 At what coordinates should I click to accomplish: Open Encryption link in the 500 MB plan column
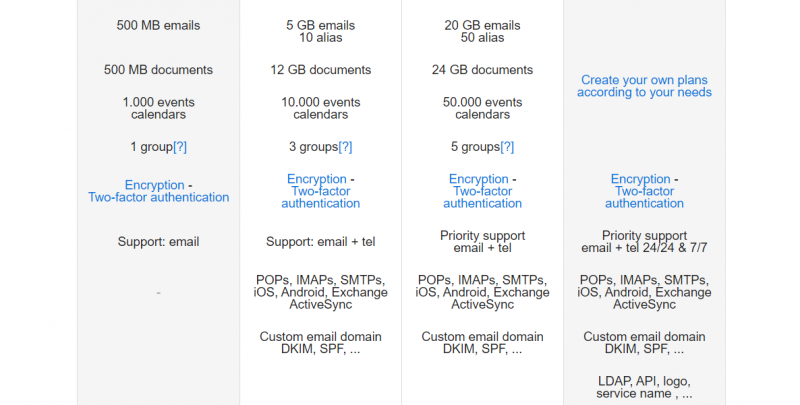coord(155,185)
